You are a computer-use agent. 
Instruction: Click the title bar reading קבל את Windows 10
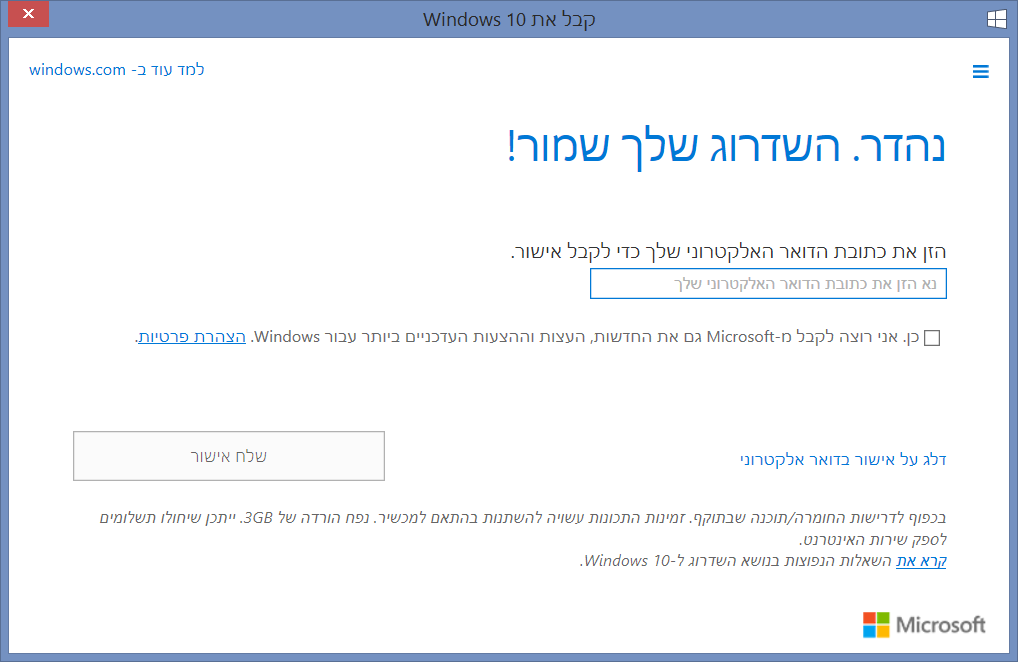(x=509, y=19)
